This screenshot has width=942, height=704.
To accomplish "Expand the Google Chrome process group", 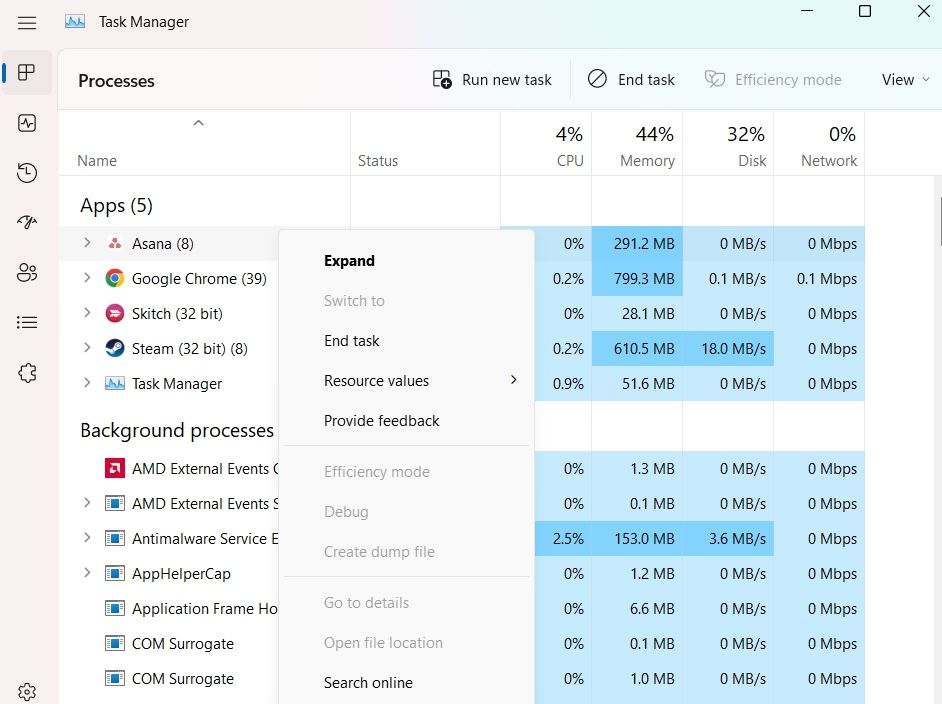I will tap(88, 278).
